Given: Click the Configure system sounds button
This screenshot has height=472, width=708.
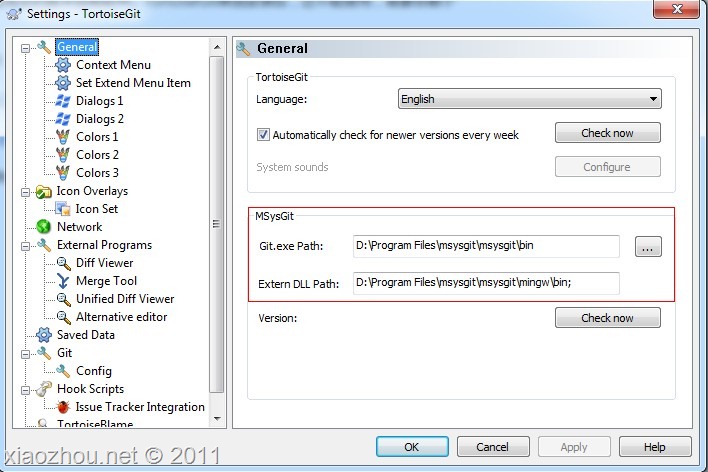Looking at the screenshot, I should click(x=608, y=167).
